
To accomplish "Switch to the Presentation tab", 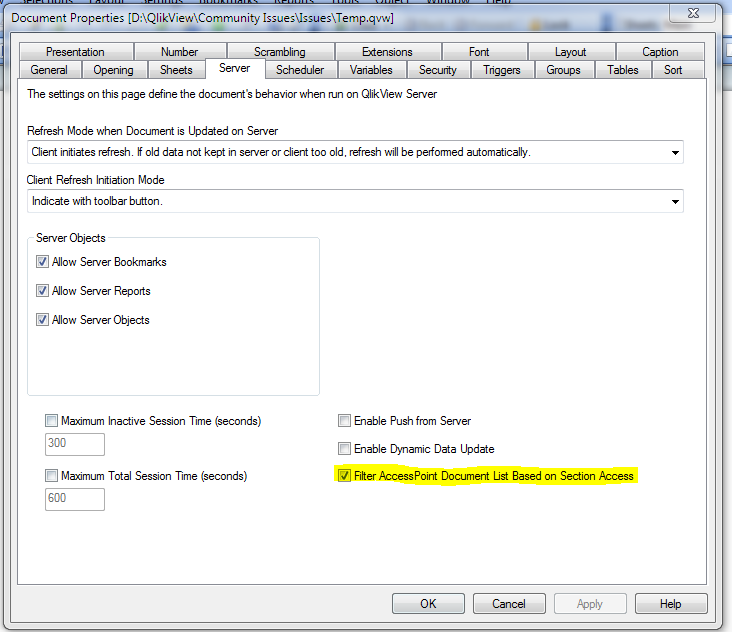I will pos(76,52).
